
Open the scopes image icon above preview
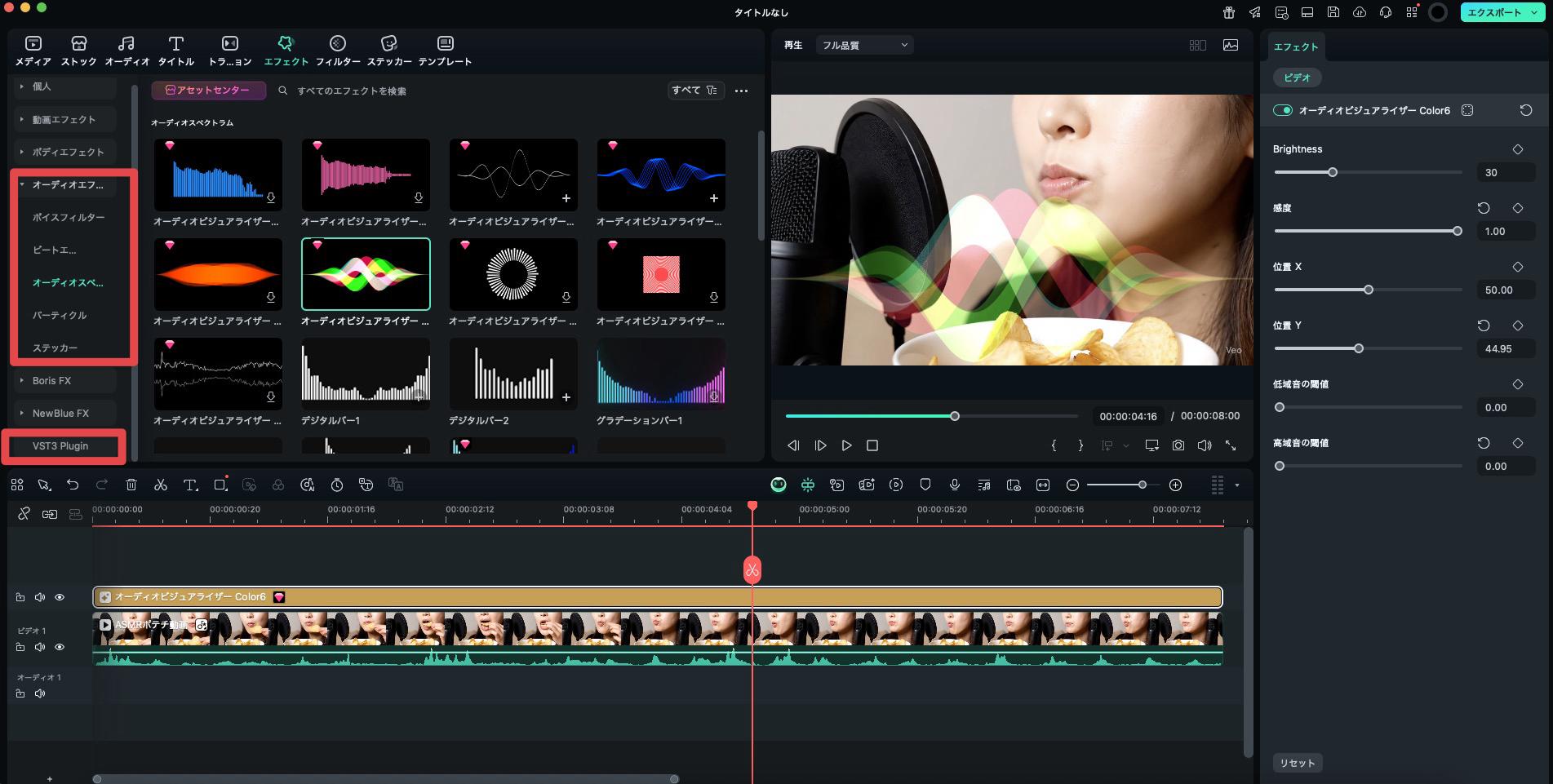point(1230,46)
